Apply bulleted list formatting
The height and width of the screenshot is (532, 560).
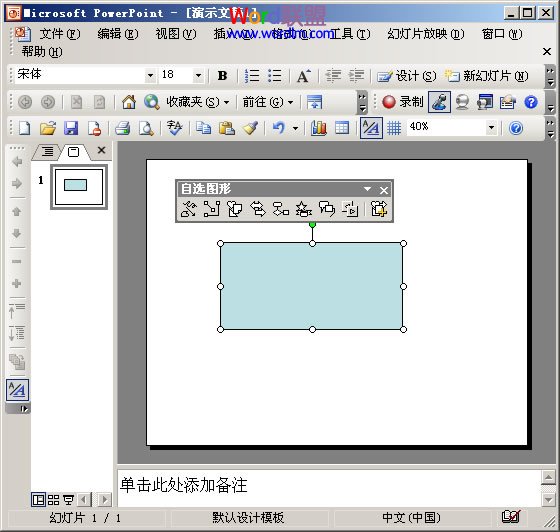tap(275, 76)
